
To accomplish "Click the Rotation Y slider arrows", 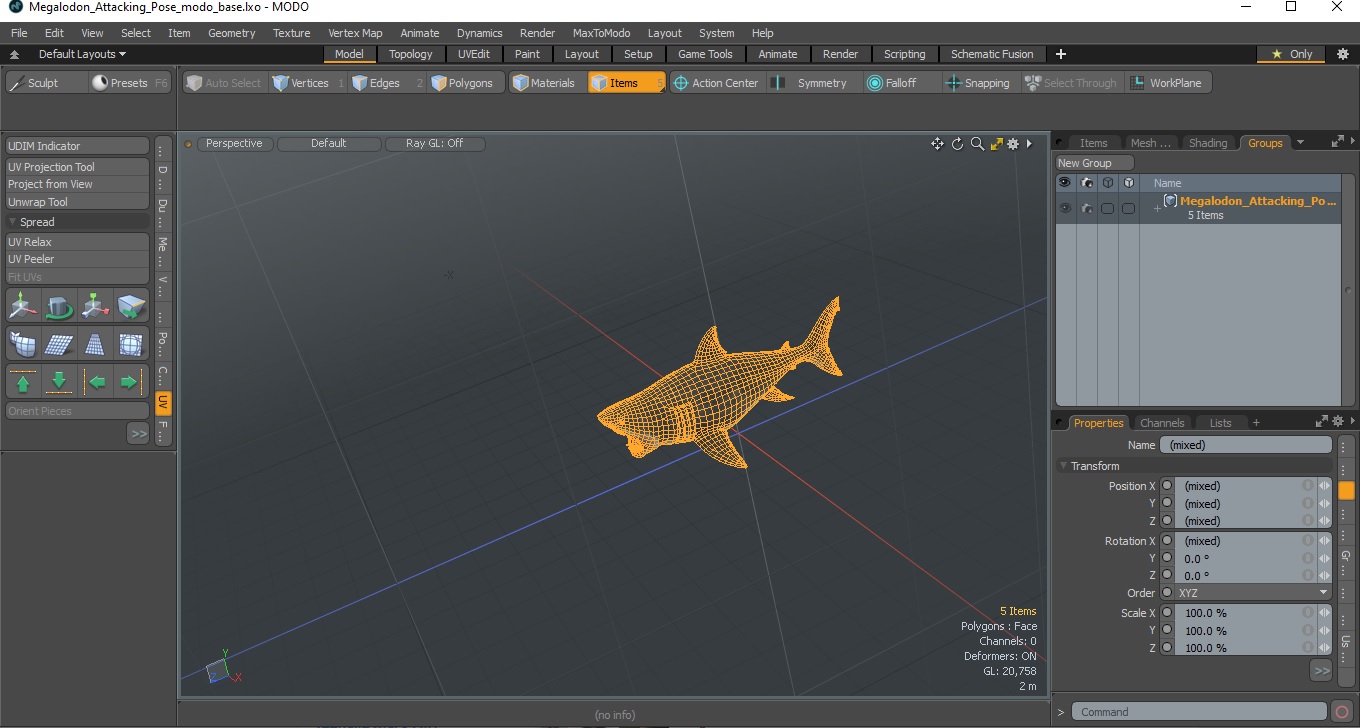I will coord(1324,559).
